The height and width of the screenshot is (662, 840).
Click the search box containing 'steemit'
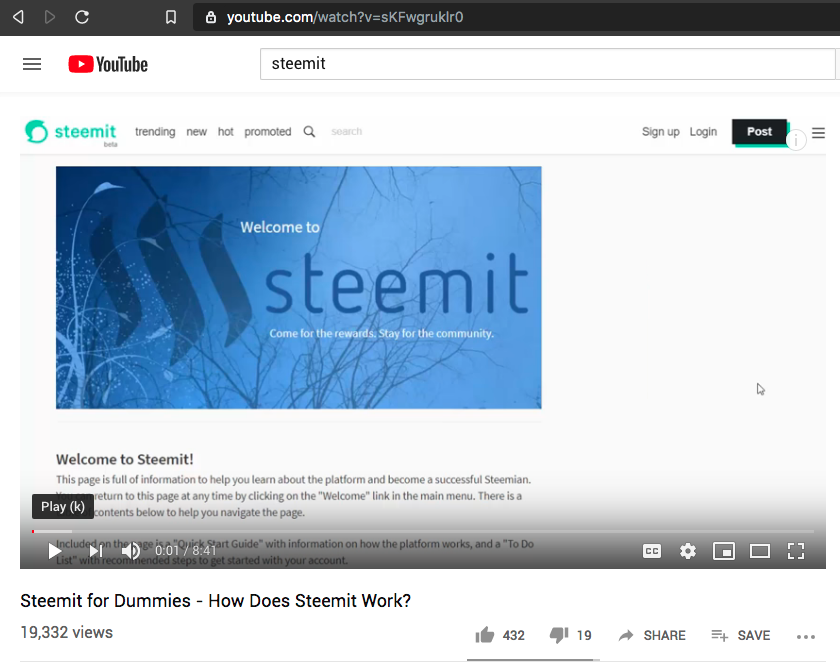(x=547, y=64)
